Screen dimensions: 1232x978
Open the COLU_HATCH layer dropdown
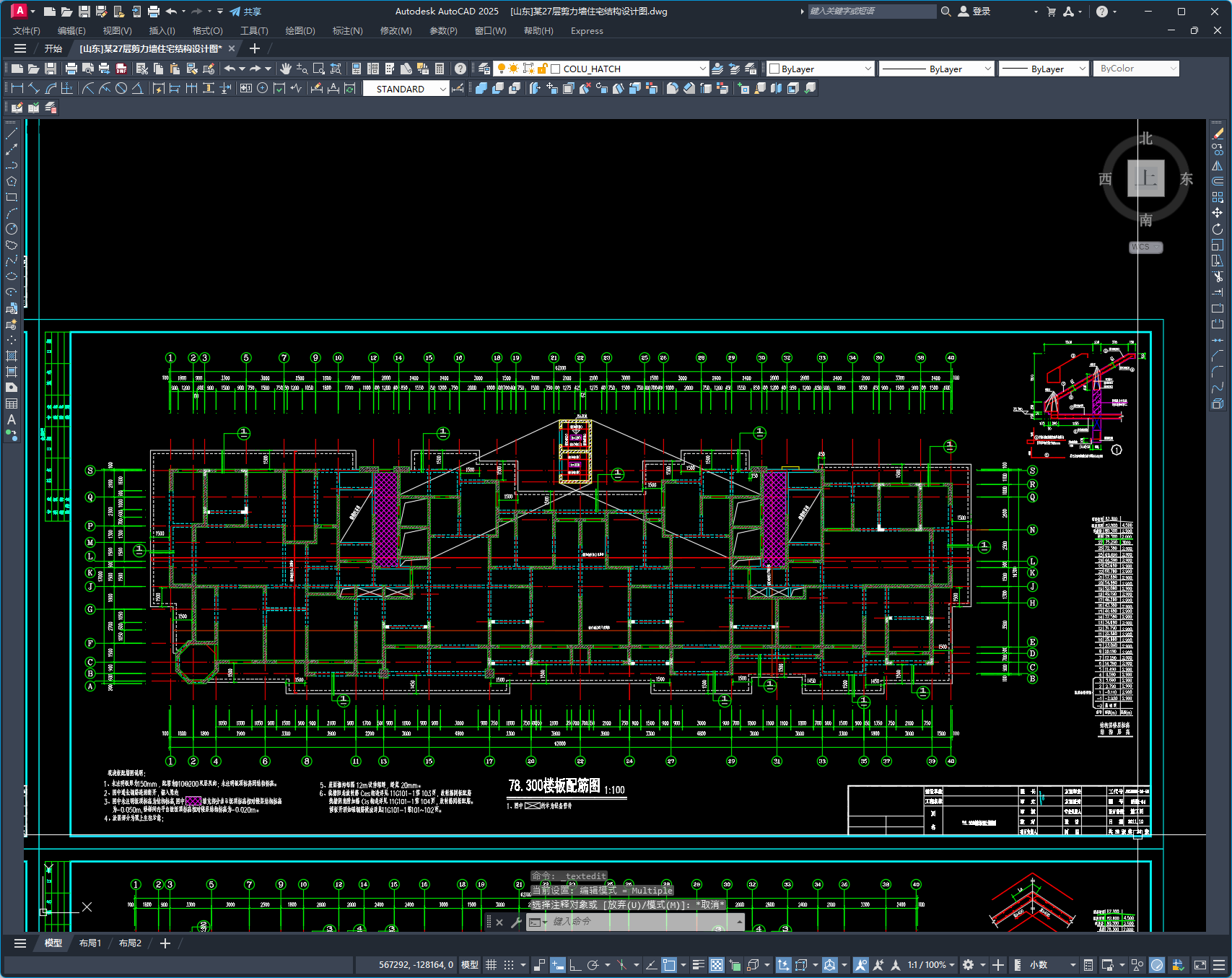coord(702,69)
